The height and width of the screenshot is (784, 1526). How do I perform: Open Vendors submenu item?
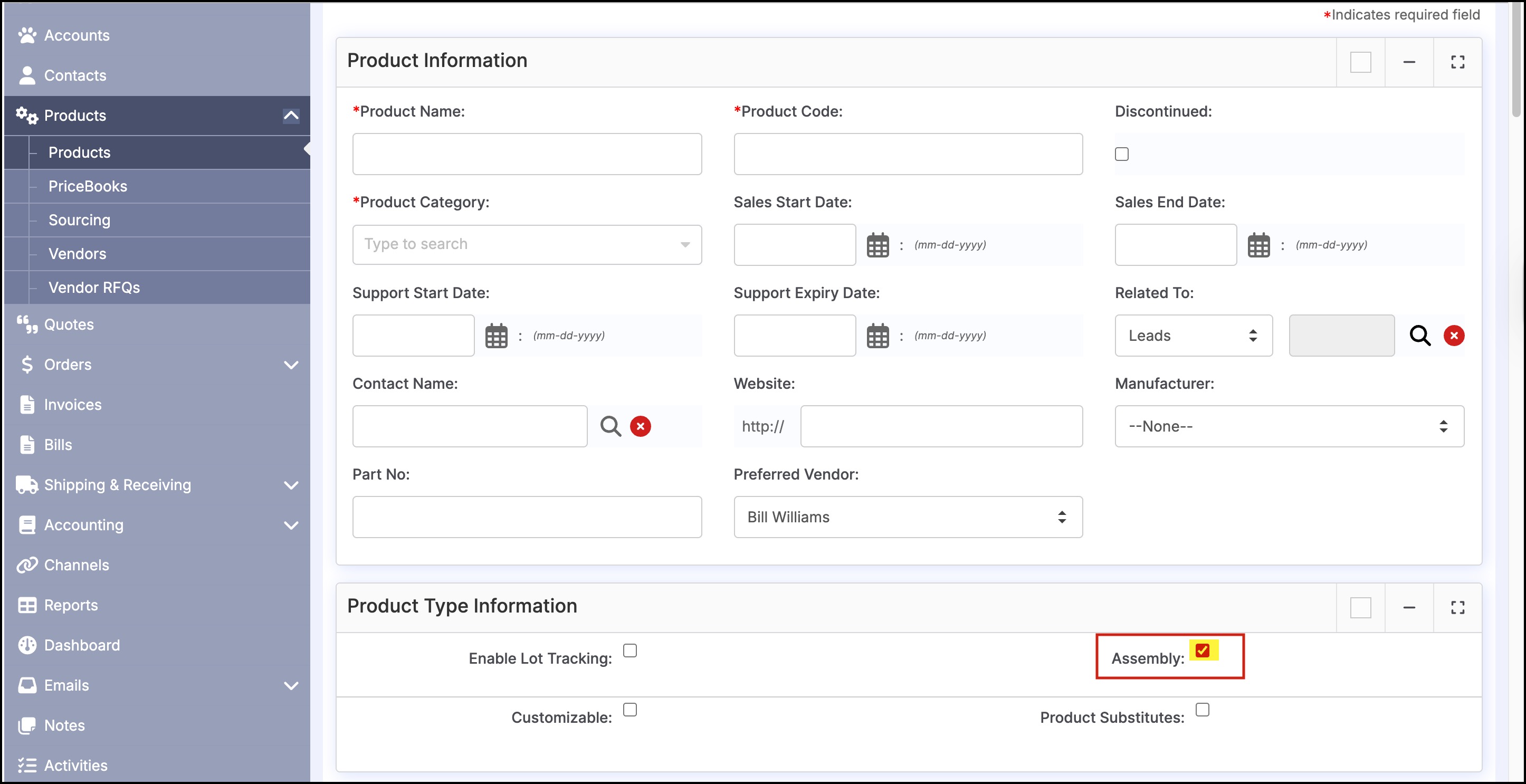[158, 254]
